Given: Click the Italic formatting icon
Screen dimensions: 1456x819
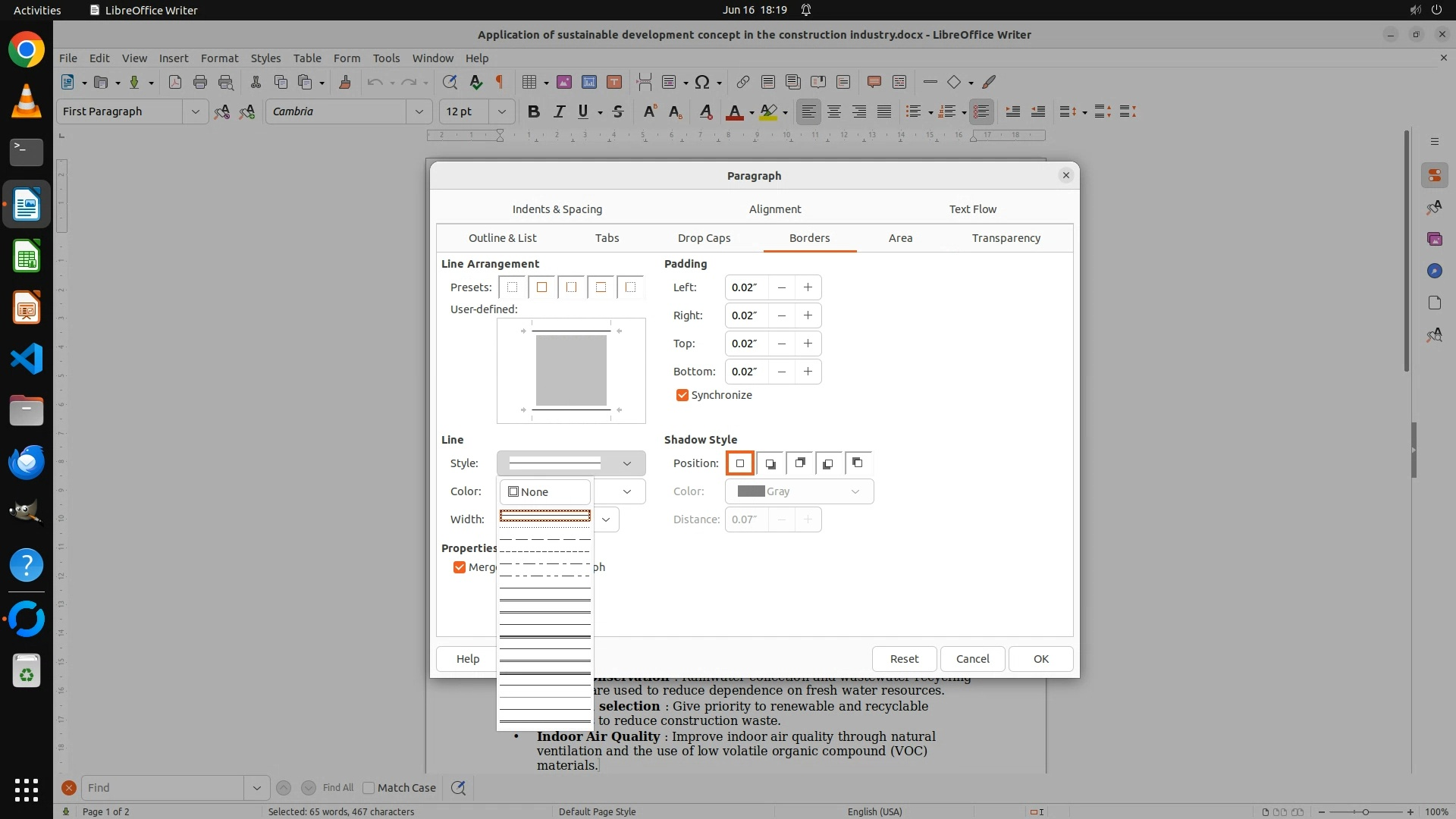Looking at the screenshot, I should pos(559,111).
